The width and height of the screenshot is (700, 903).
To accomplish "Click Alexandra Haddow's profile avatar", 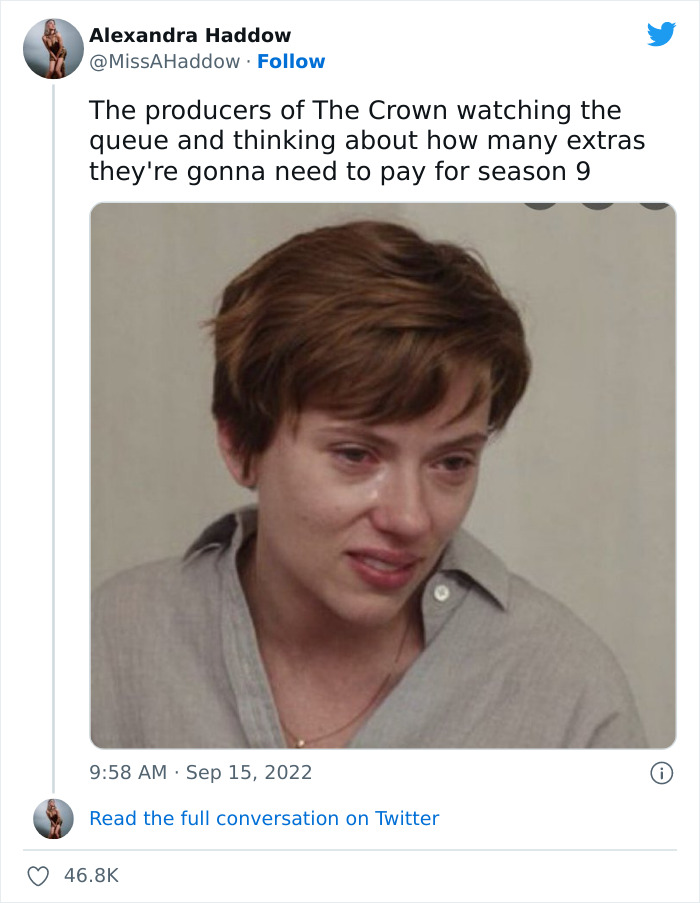I will click(x=53, y=47).
